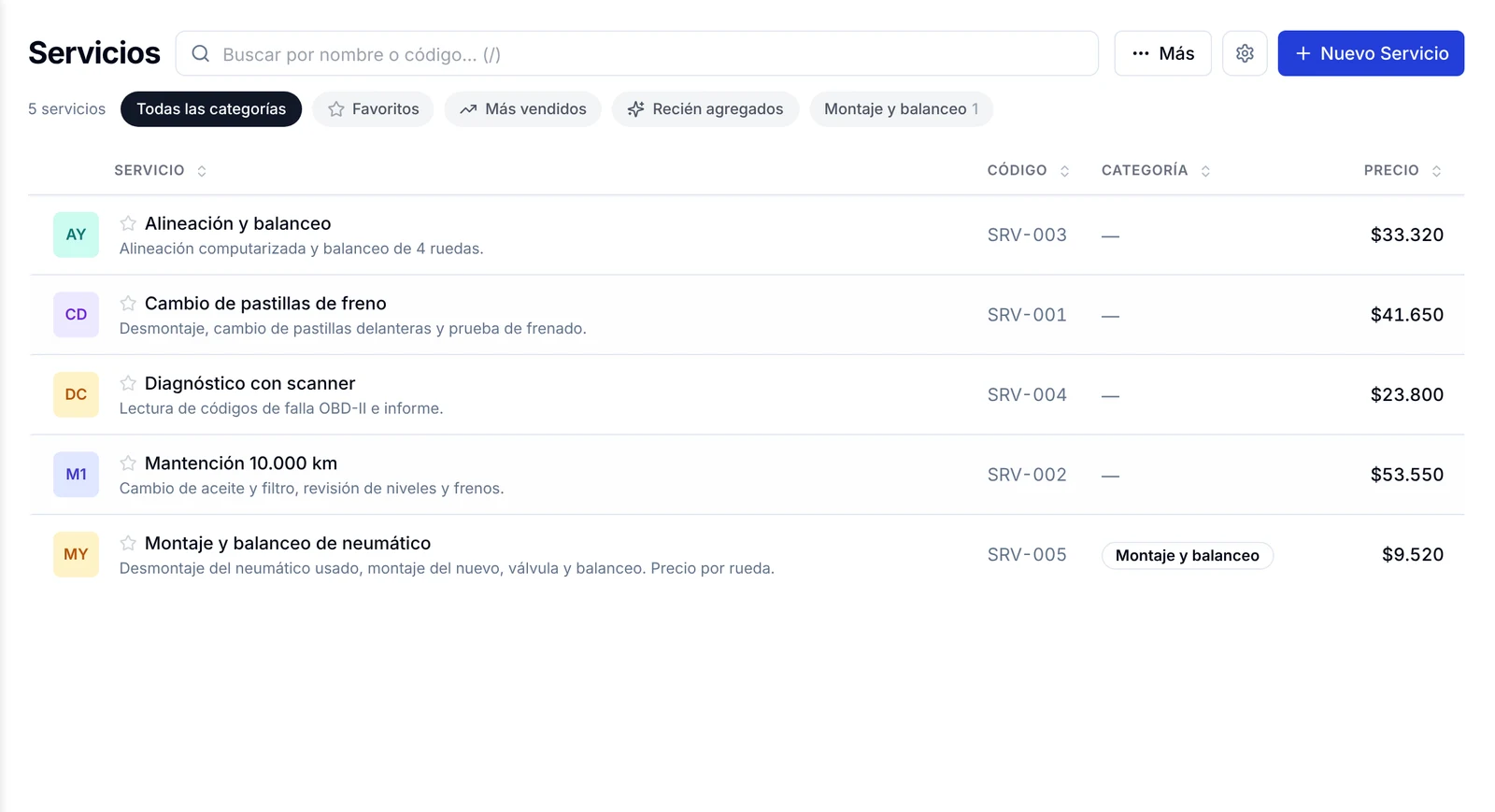Image resolution: width=1495 pixels, height=812 pixels.
Task: Toggle favorite star for Diagnóstico con scanner
Action: click(x=128, y=383)
